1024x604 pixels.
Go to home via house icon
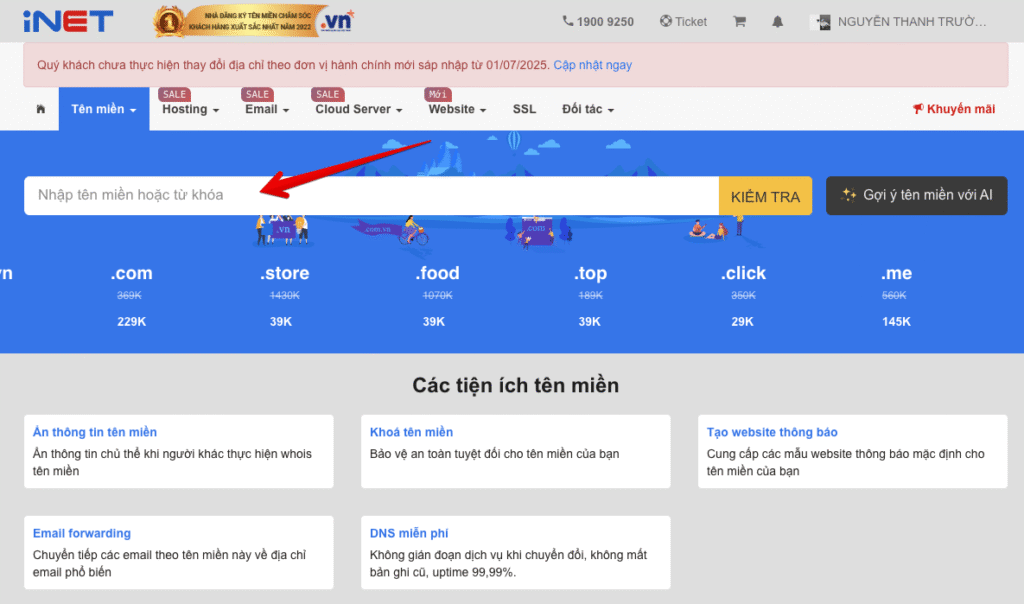click(x=41, y=109)
